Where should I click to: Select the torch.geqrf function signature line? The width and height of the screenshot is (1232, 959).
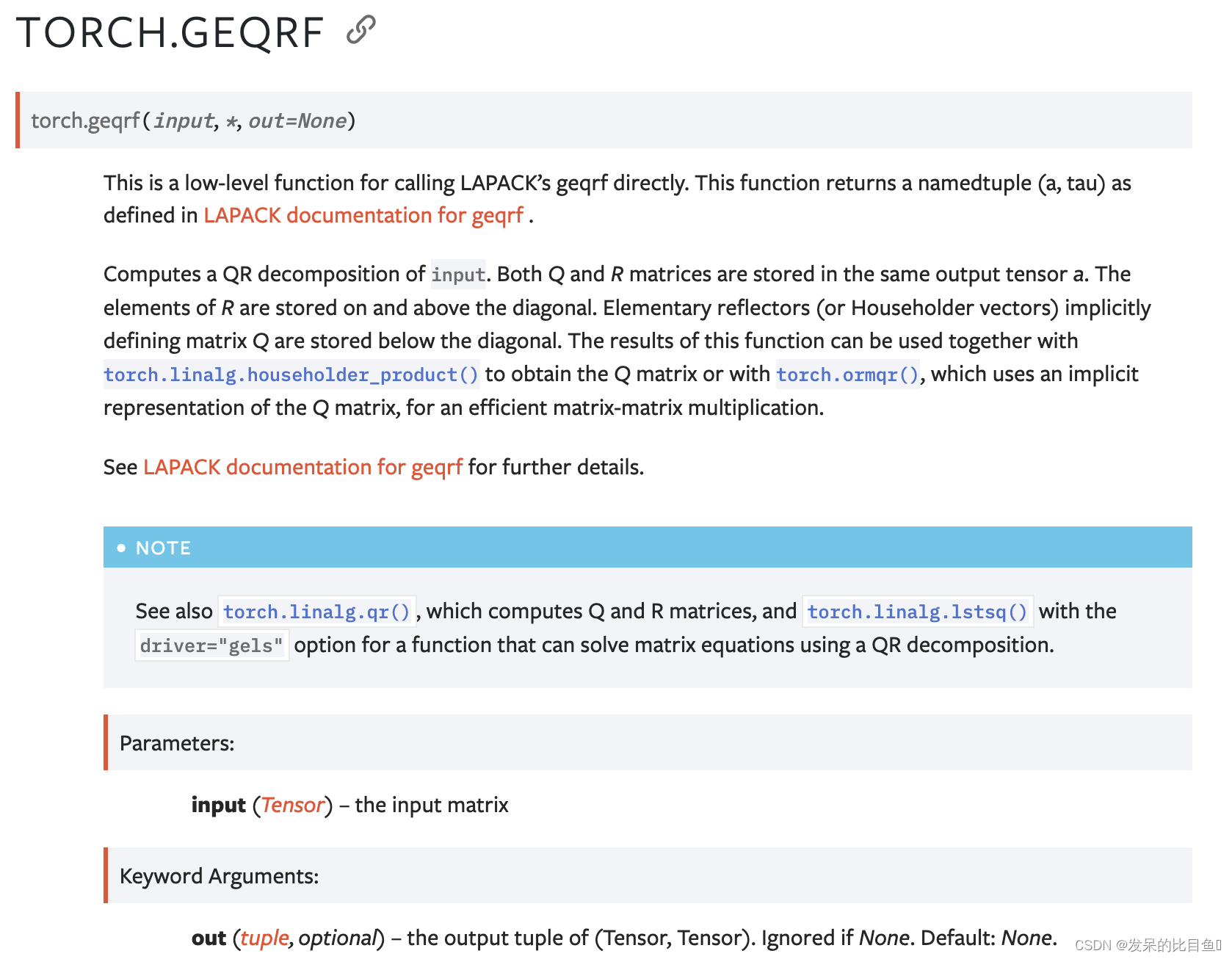(x=192, y=120)
